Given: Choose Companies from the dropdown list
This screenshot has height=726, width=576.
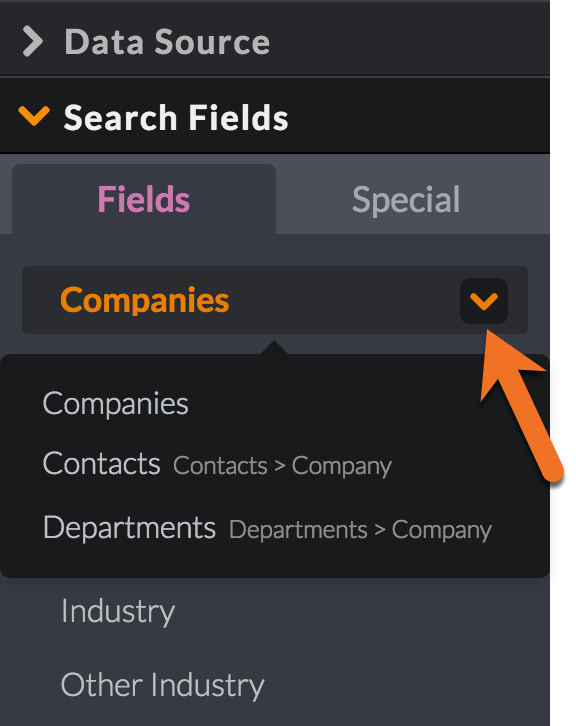Looking at the screenshot, I should (115, 404).
